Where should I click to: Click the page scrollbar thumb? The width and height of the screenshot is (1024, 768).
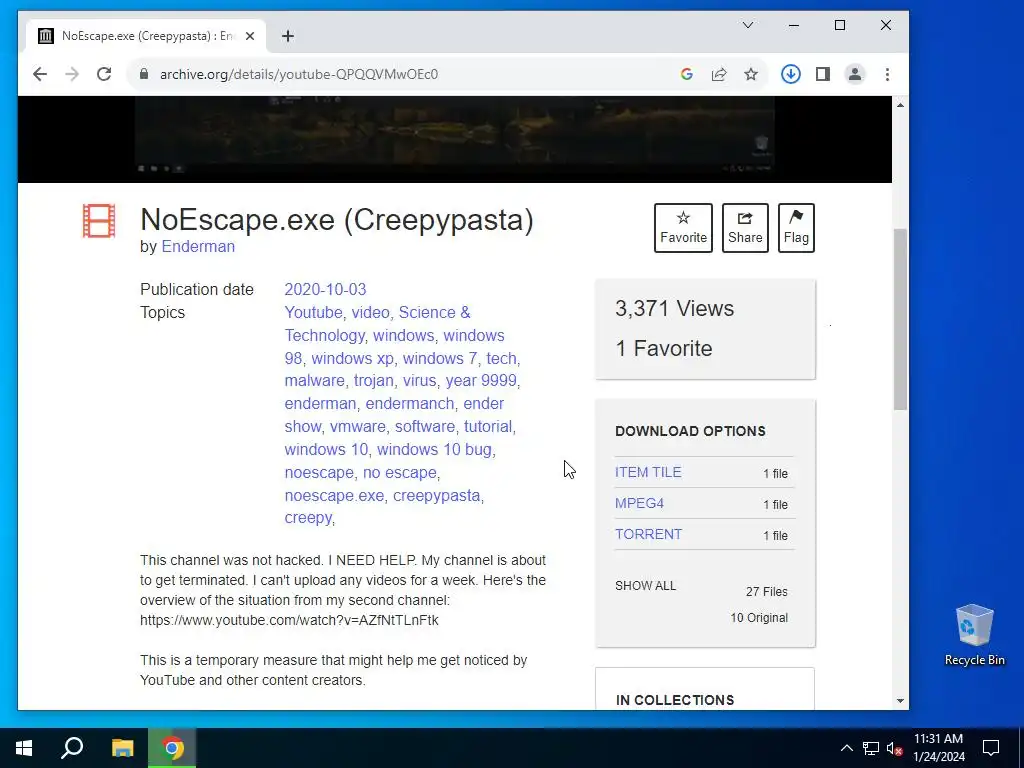[901, 319]
